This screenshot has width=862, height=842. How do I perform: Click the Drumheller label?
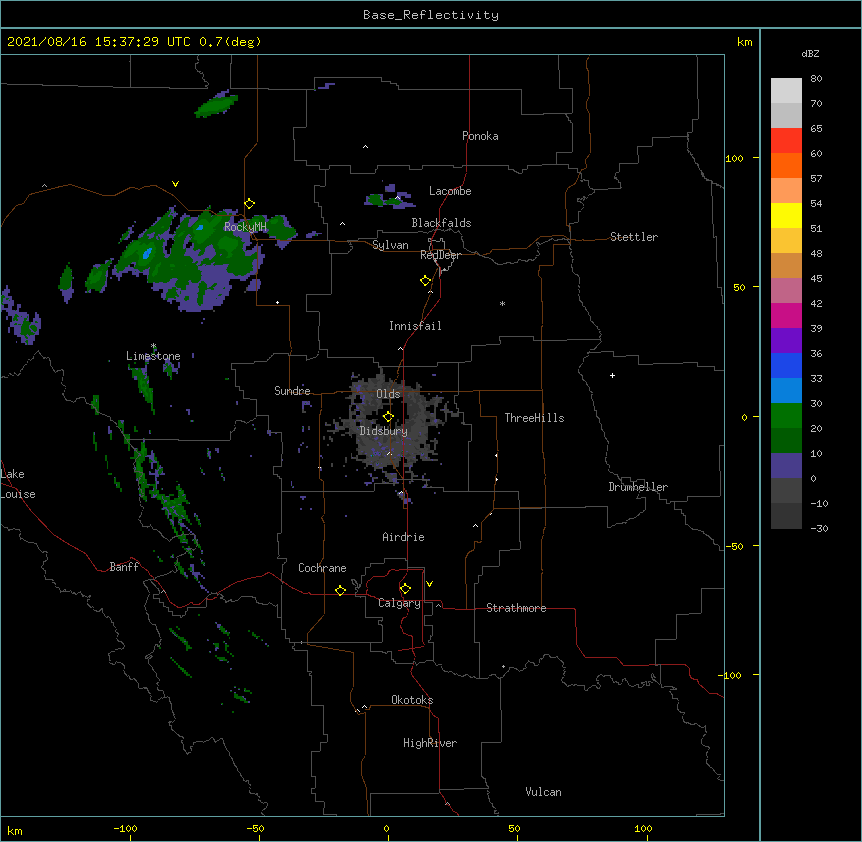(x=638, y=487)
